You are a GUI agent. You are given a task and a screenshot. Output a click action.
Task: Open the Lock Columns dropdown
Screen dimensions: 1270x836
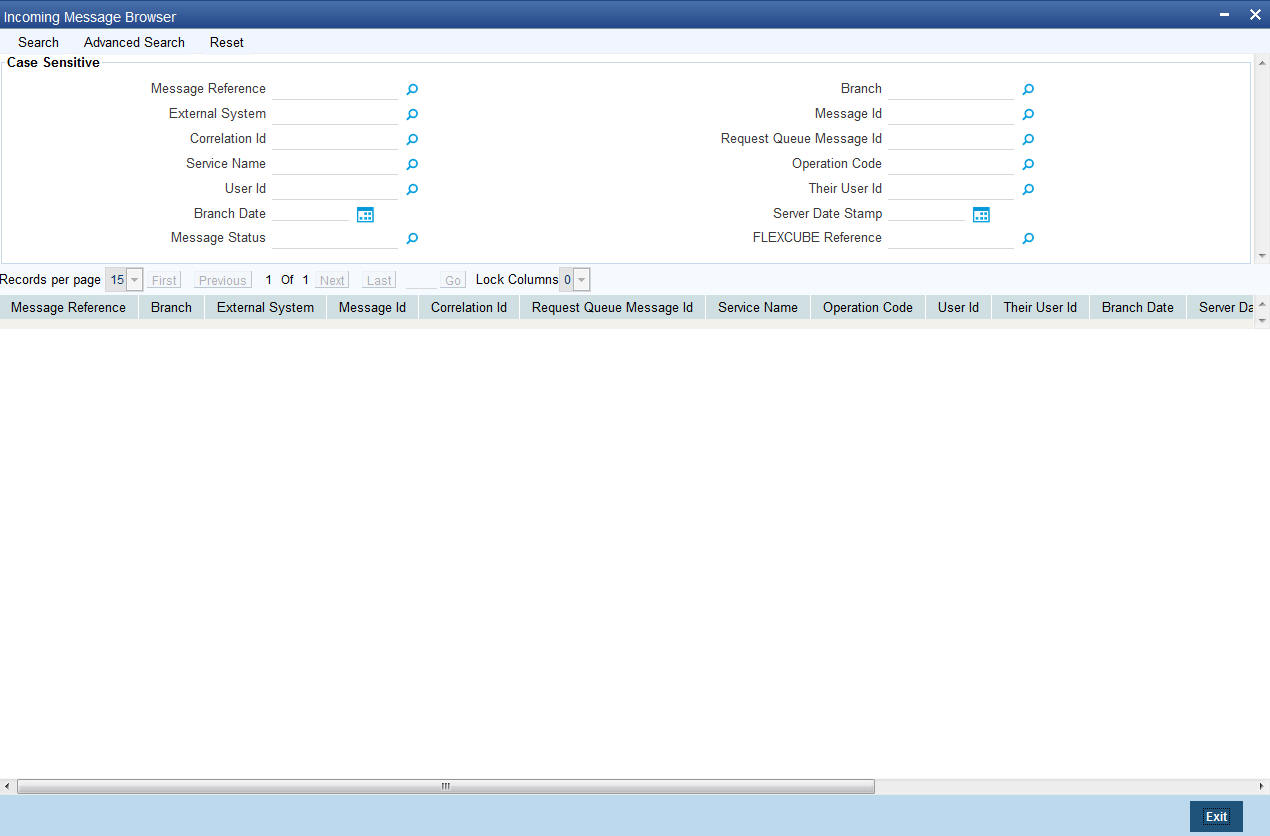click(x=582, y=280)
